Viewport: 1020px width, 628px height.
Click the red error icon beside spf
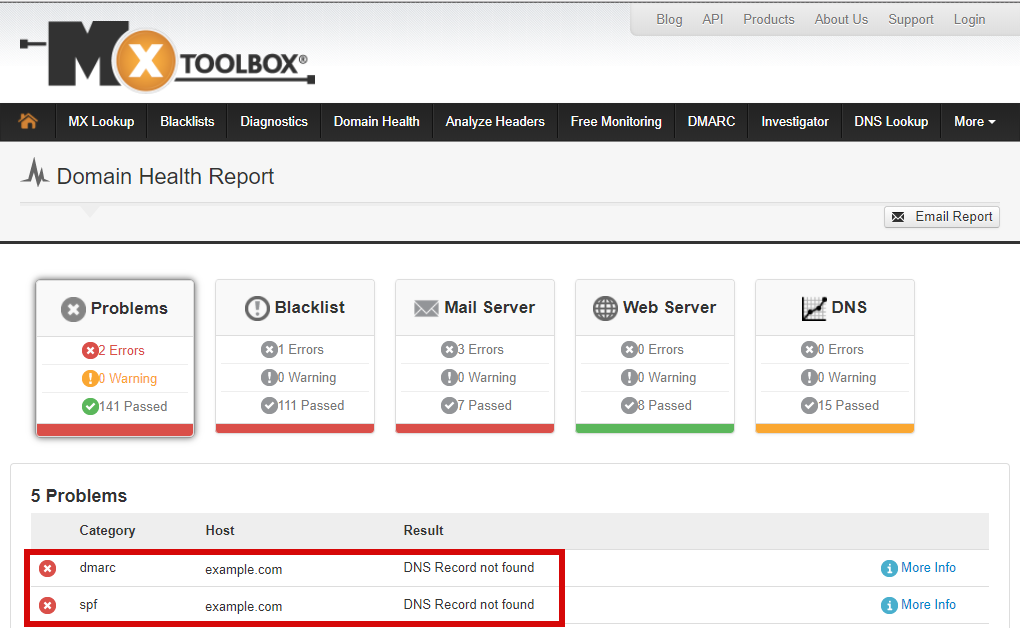point(47,606)
